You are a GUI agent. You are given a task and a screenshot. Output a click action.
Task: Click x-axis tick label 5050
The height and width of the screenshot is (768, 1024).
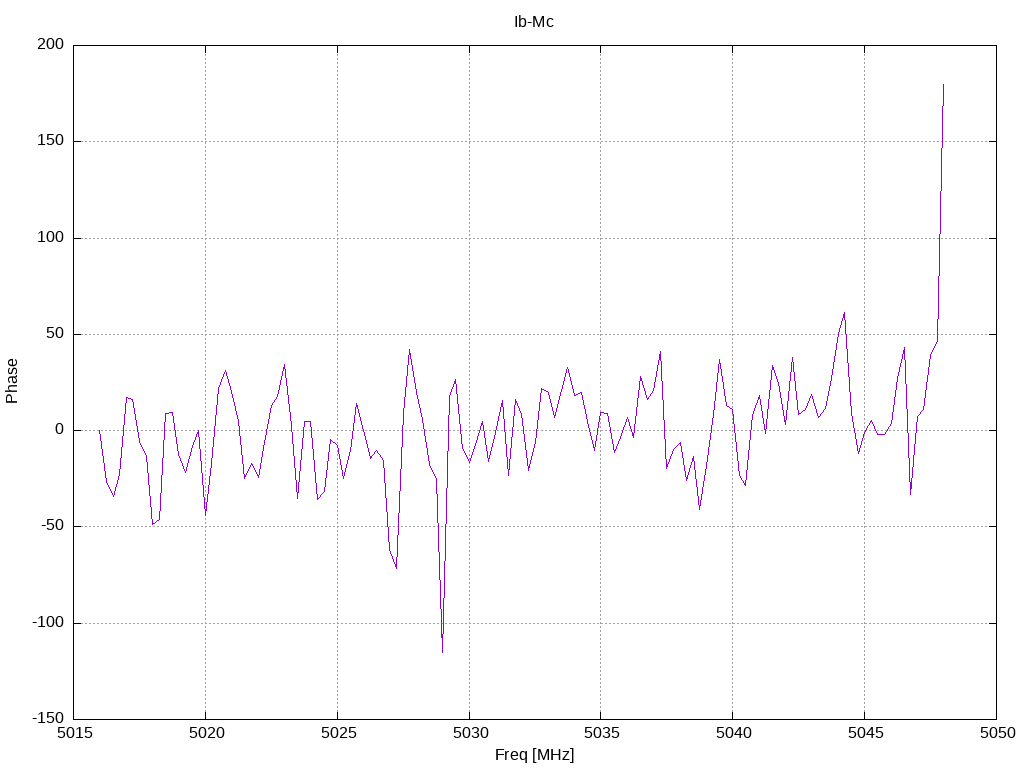coord(997,733)
